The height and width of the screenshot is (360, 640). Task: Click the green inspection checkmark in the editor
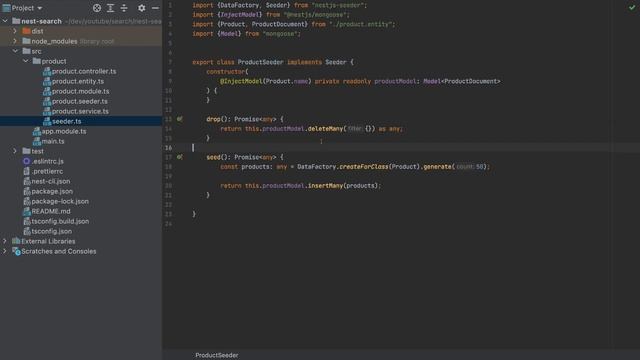(x=632, y=7)
